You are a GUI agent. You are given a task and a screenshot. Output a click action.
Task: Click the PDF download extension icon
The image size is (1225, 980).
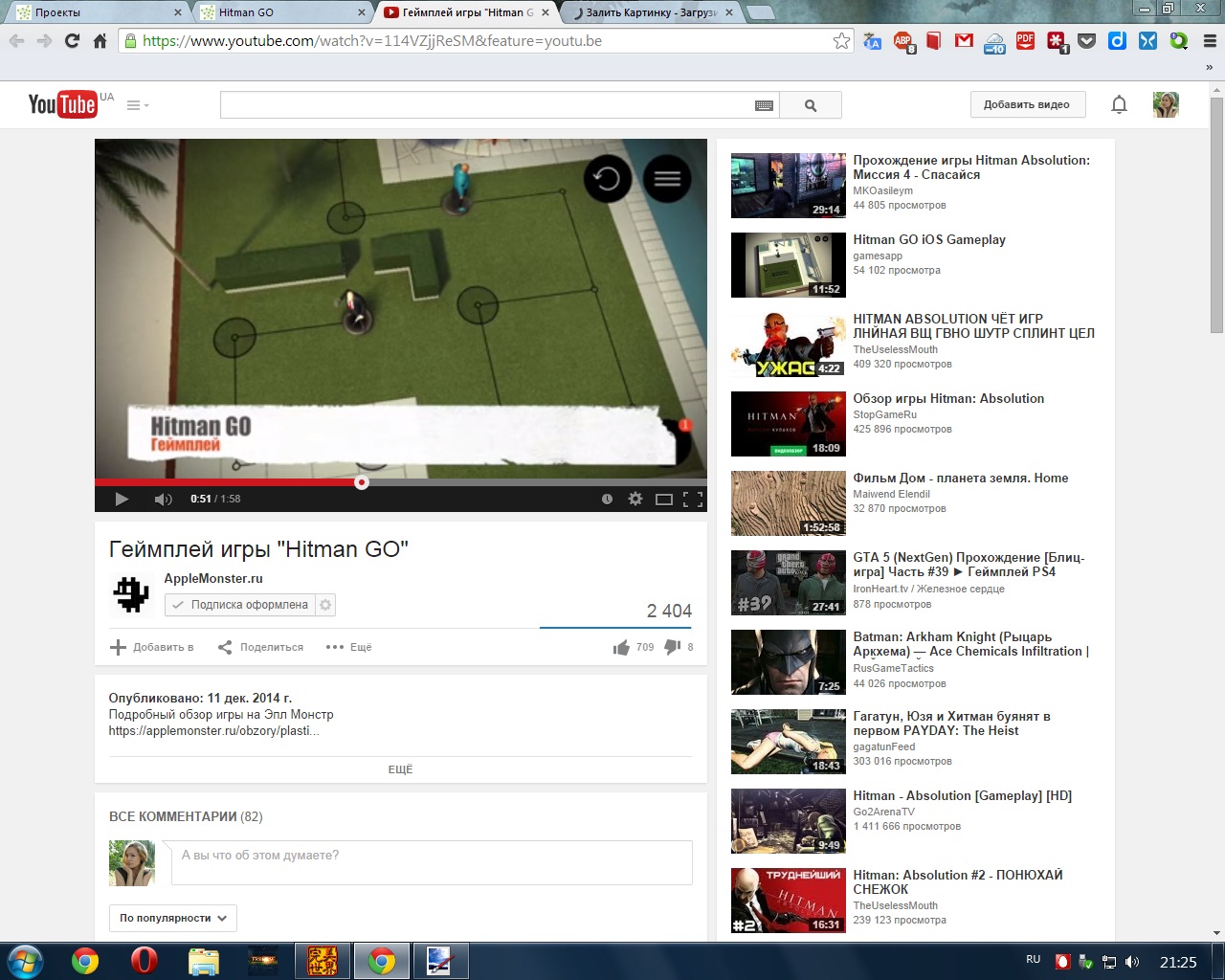pos(1025,41)
